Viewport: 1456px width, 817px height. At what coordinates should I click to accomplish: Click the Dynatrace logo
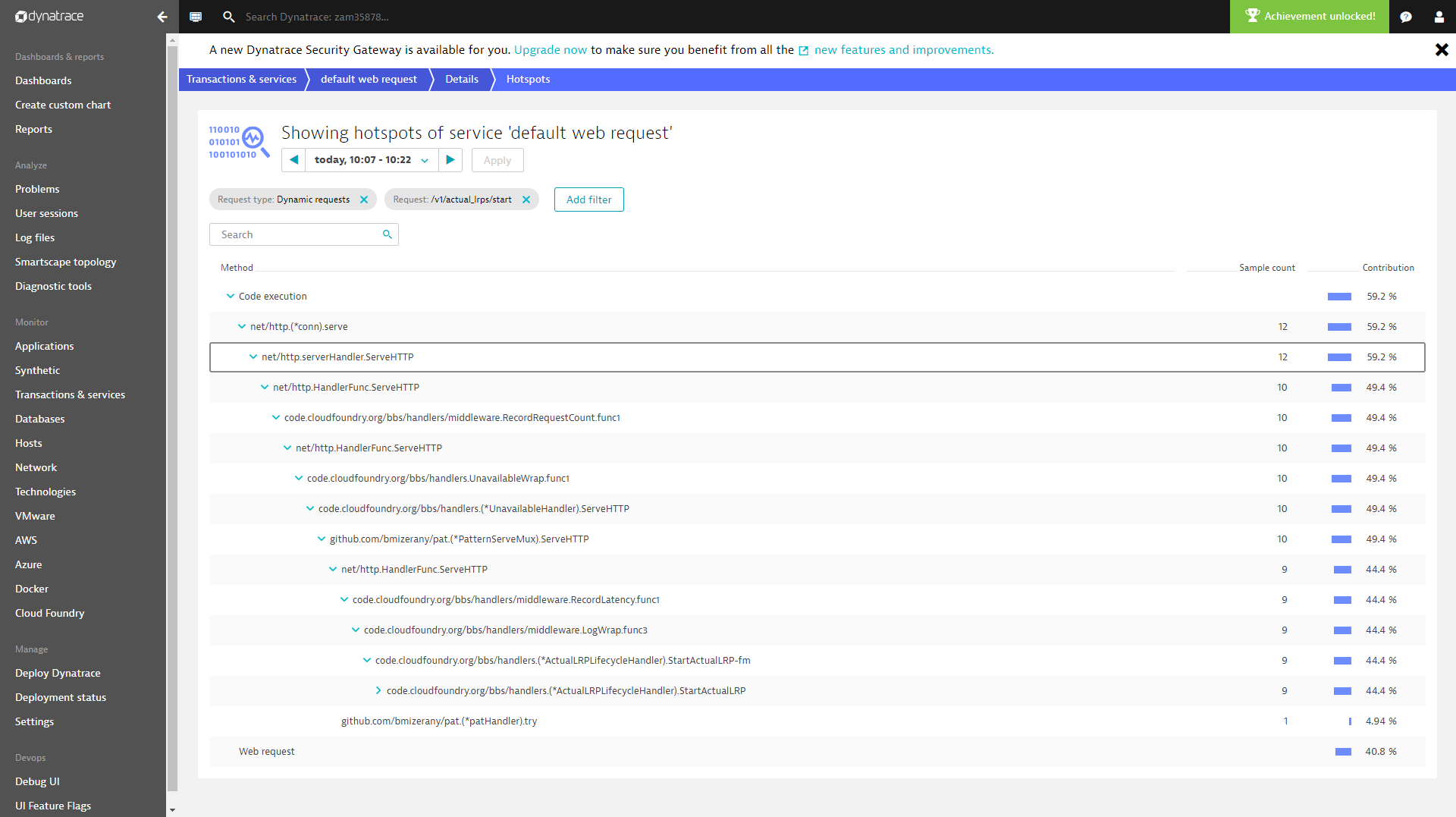tap(49, 17)
